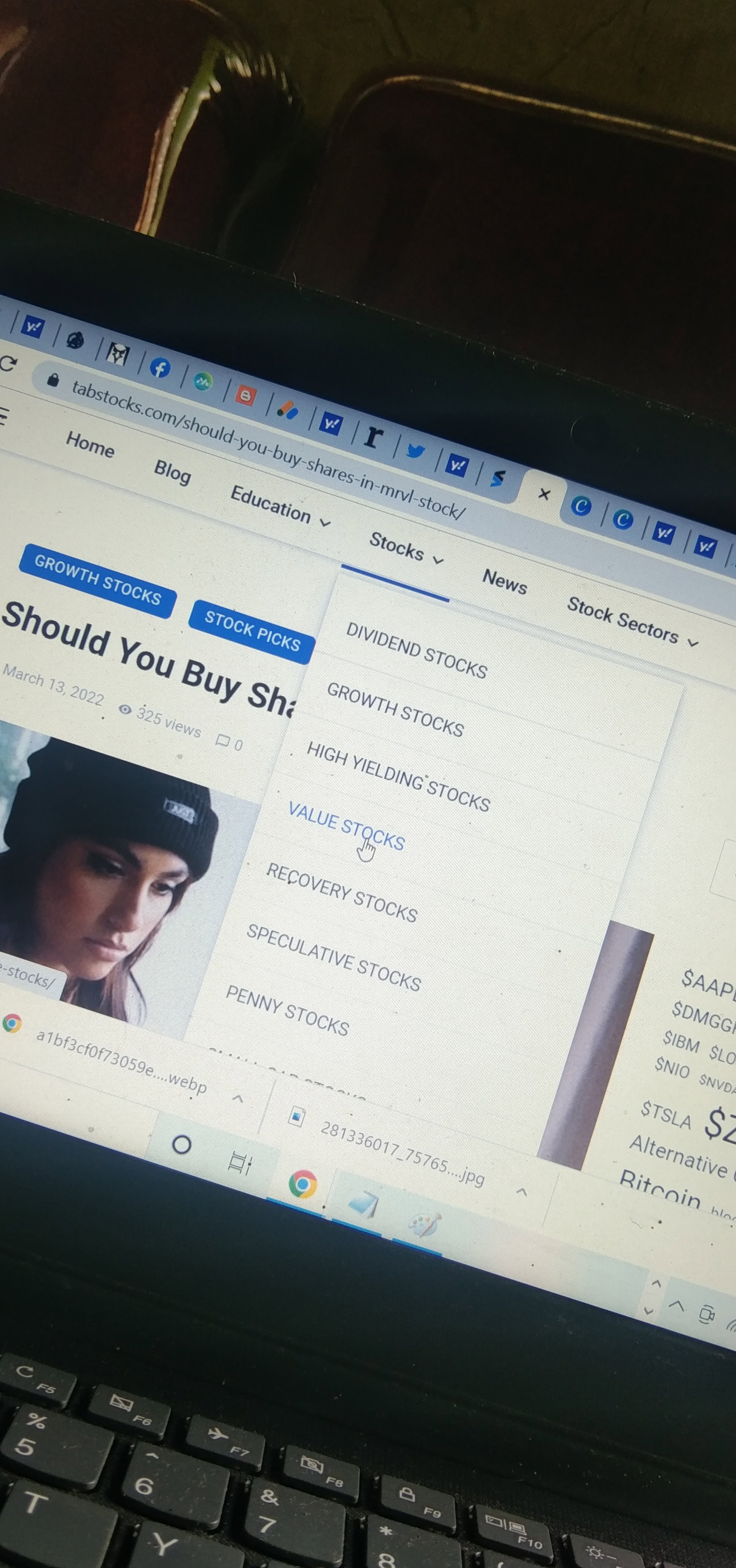Open comments via the speech bubble icon
The image size is (736, 1568).
coord(223,741)
